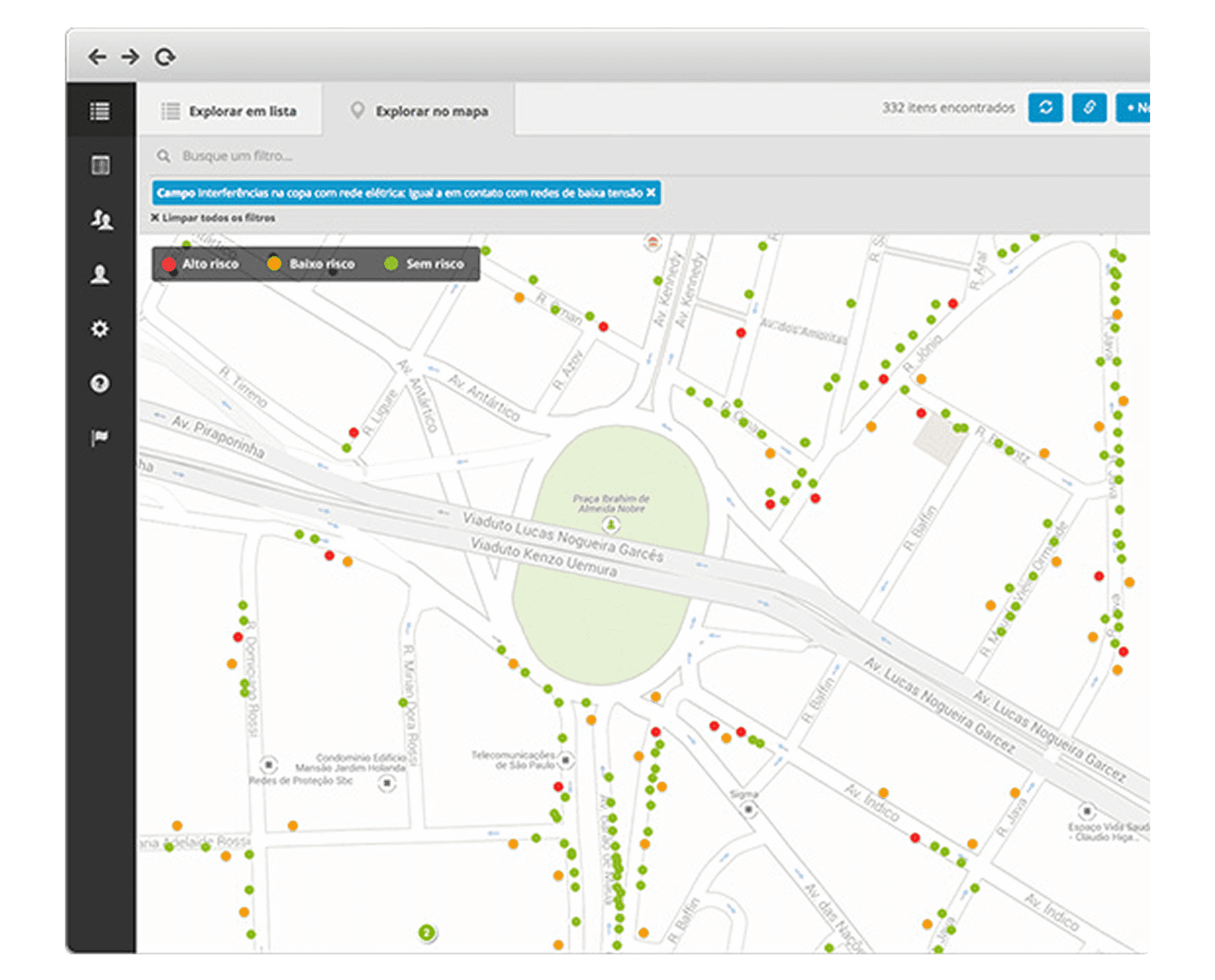Click the '332 itens encontrados' text
Screen dimensions: 1215x980
click(x=948, y=107)
